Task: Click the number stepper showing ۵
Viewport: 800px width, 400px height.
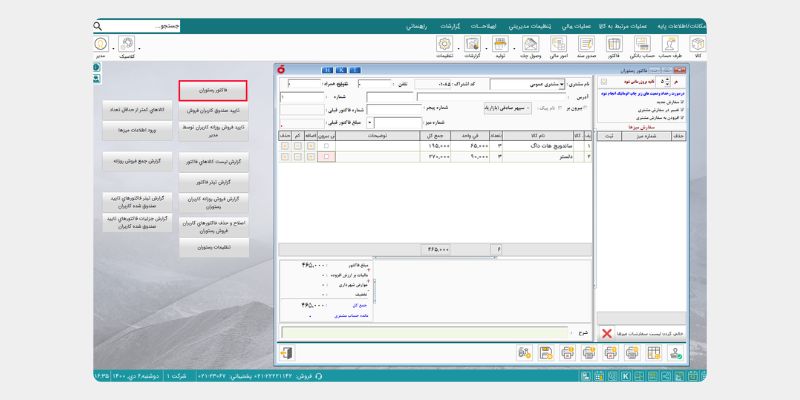Action: tap(665, 82)
